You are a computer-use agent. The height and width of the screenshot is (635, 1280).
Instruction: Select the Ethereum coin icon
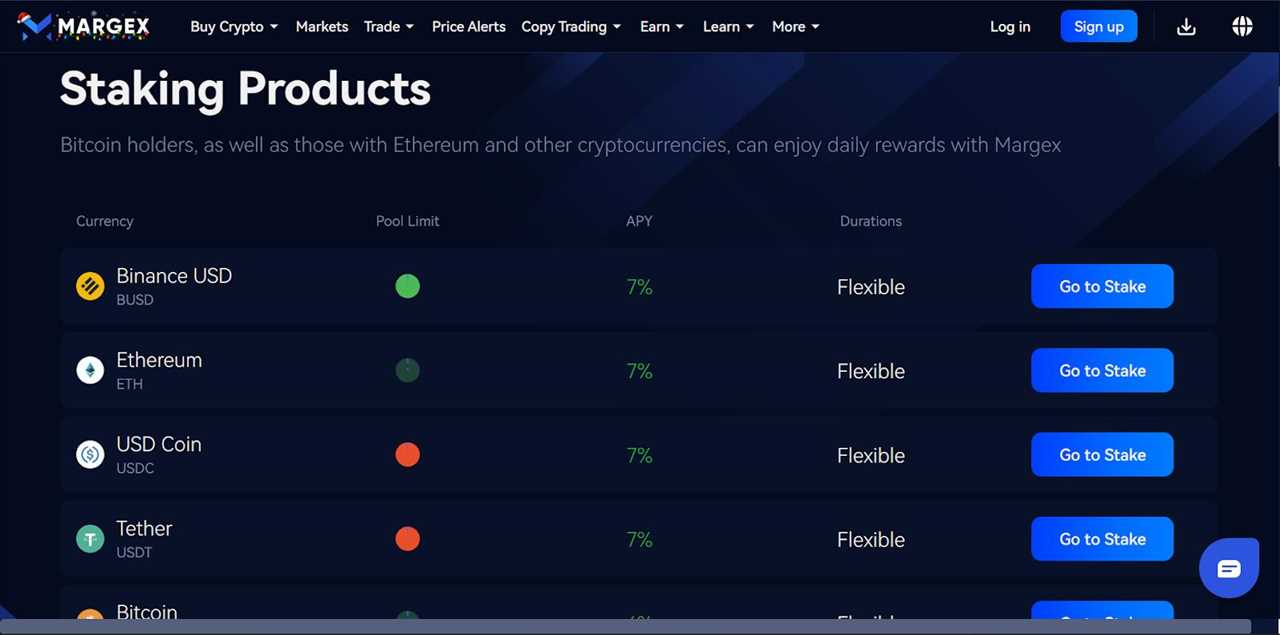pos(90,369)
